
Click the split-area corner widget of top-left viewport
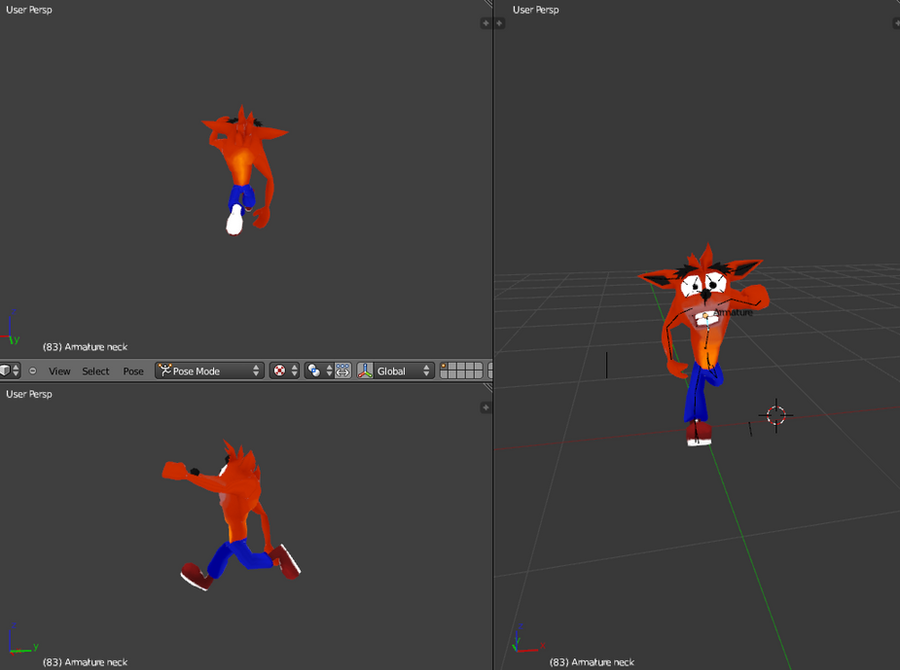click(x=488, y=3)
